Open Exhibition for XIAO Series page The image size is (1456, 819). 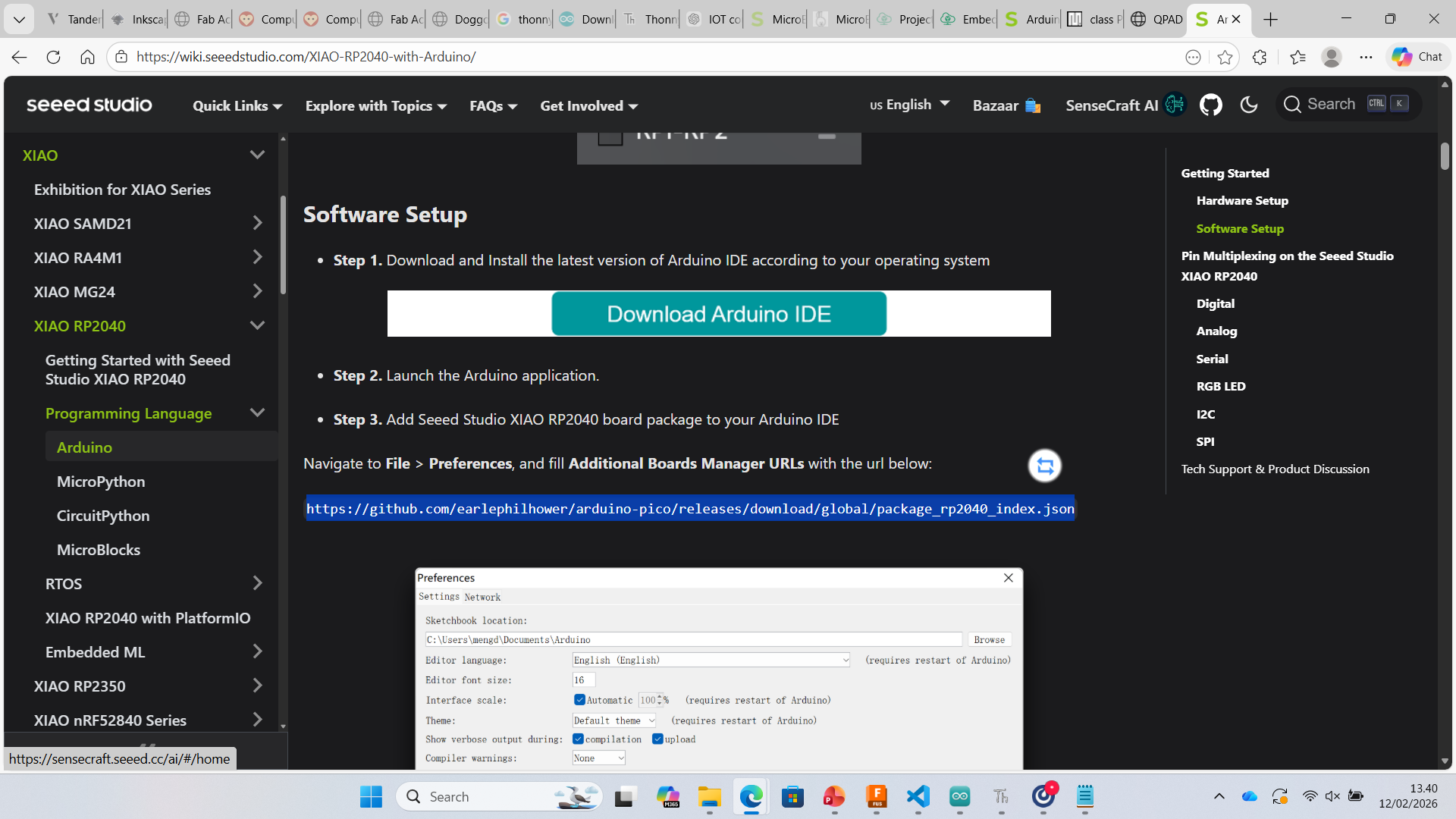click(x=122, y=190)
